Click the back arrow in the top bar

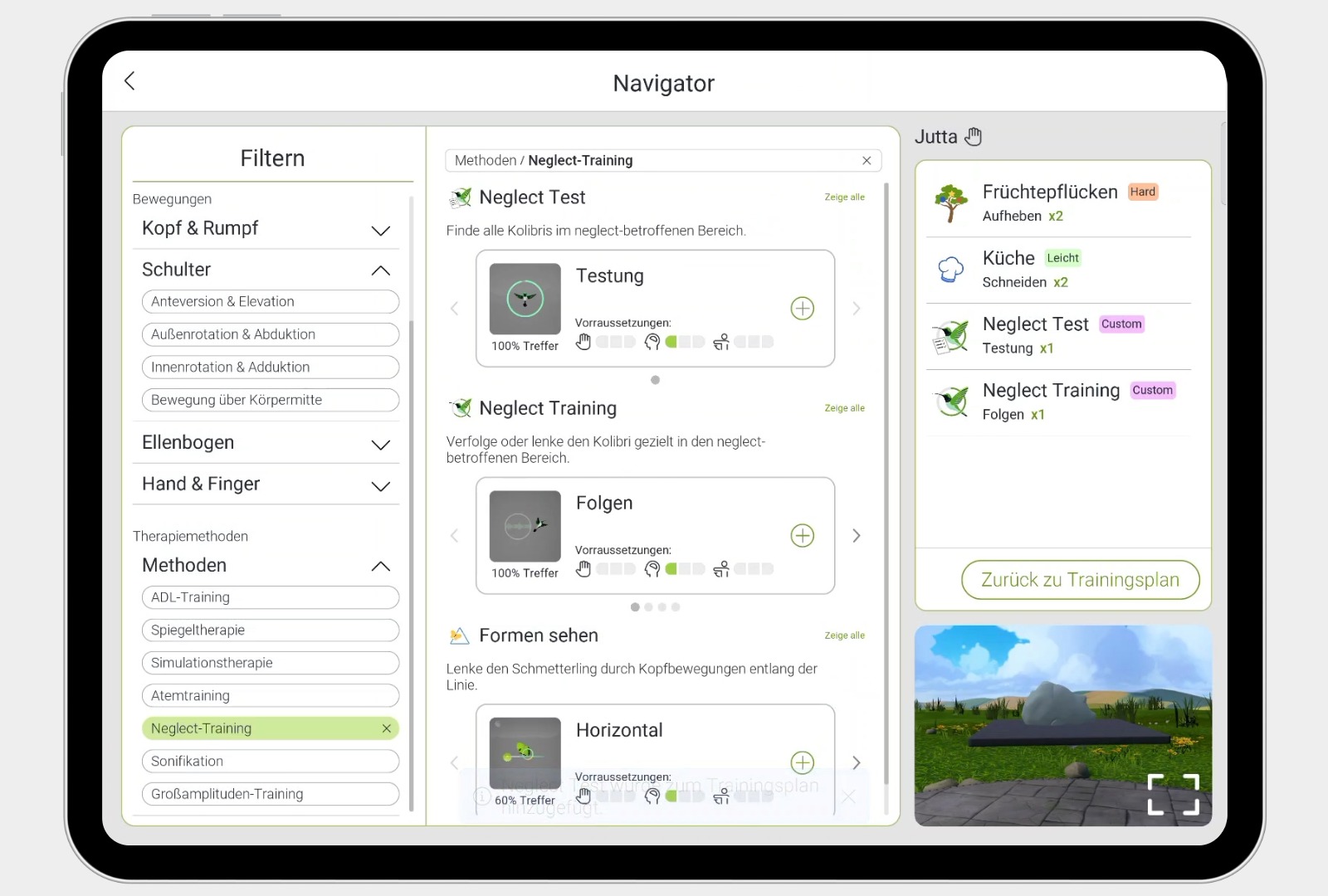coord(129,80)
